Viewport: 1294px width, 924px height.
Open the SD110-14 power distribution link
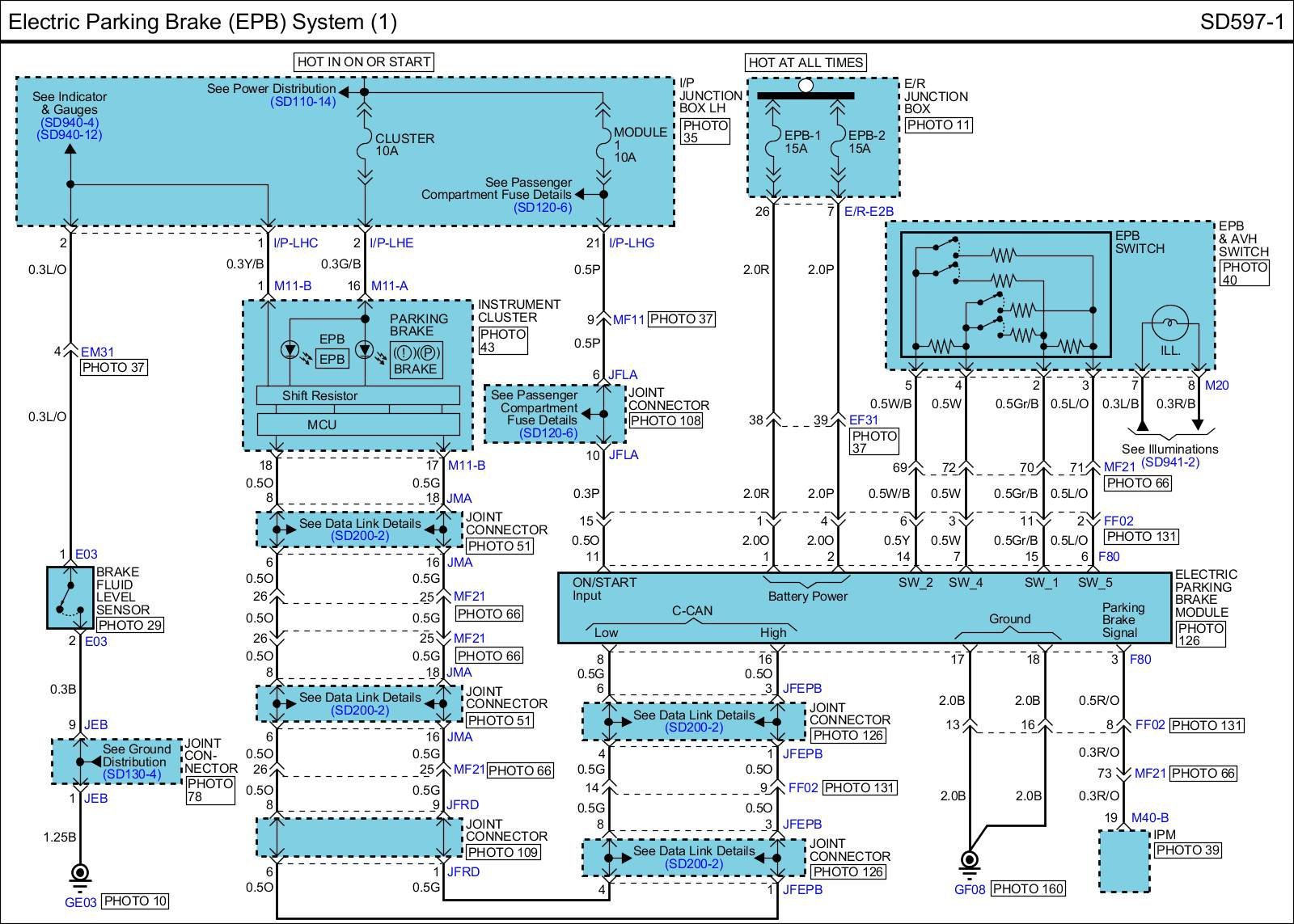[x=302, y=102]
